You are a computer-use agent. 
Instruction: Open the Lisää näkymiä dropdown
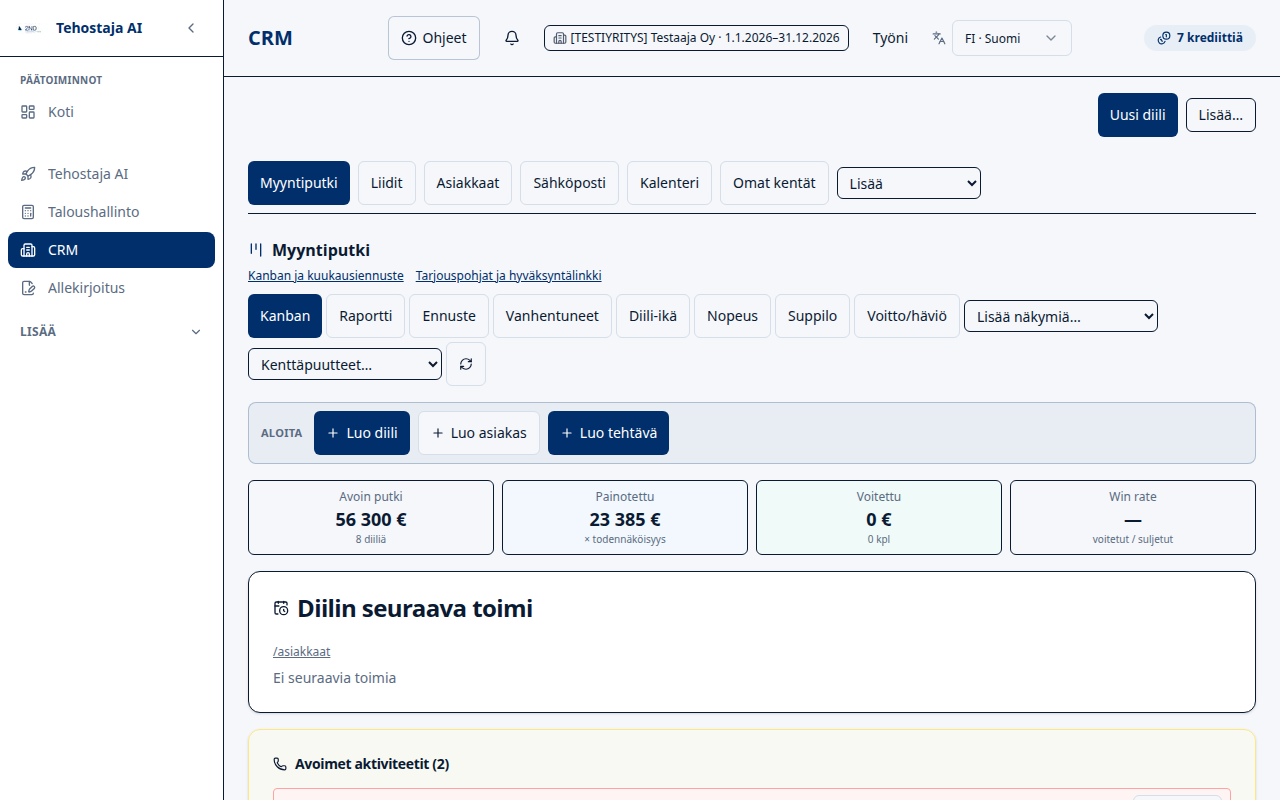click(1061, 316)
